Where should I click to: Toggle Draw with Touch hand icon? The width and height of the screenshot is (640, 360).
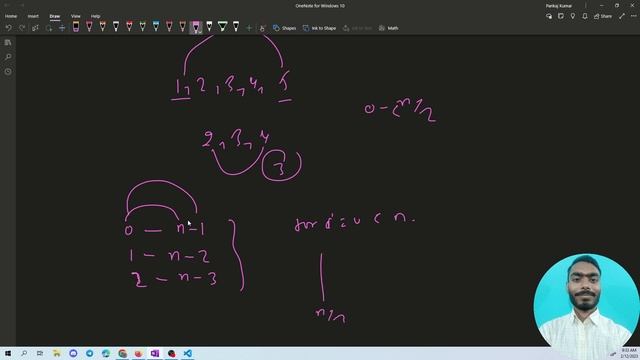262,28
